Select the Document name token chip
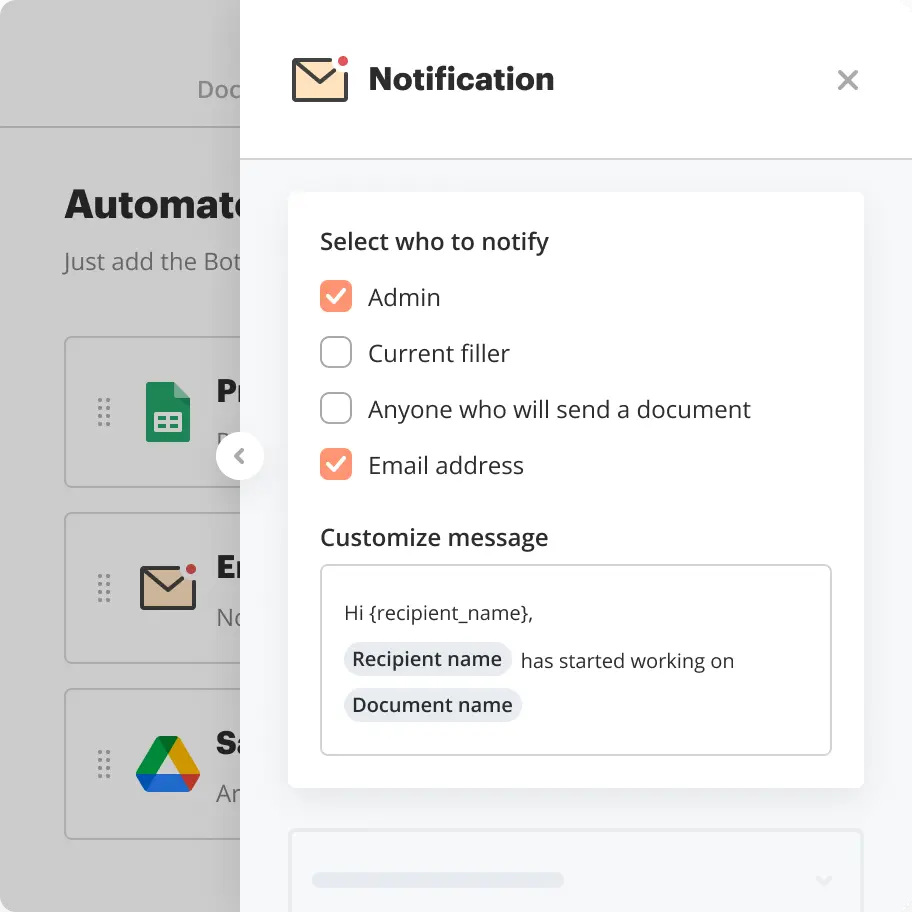 tap(432, 705)
